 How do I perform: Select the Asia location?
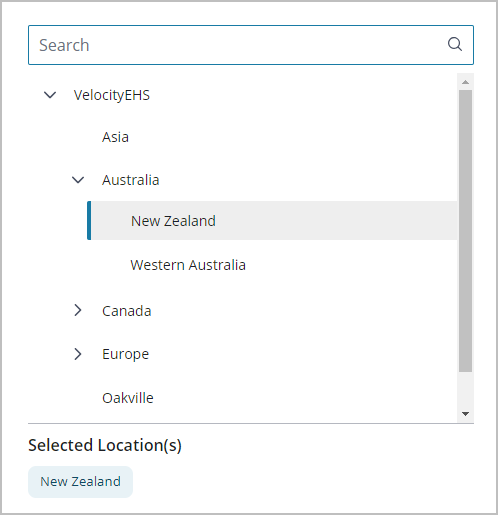(x=115, y=137)
